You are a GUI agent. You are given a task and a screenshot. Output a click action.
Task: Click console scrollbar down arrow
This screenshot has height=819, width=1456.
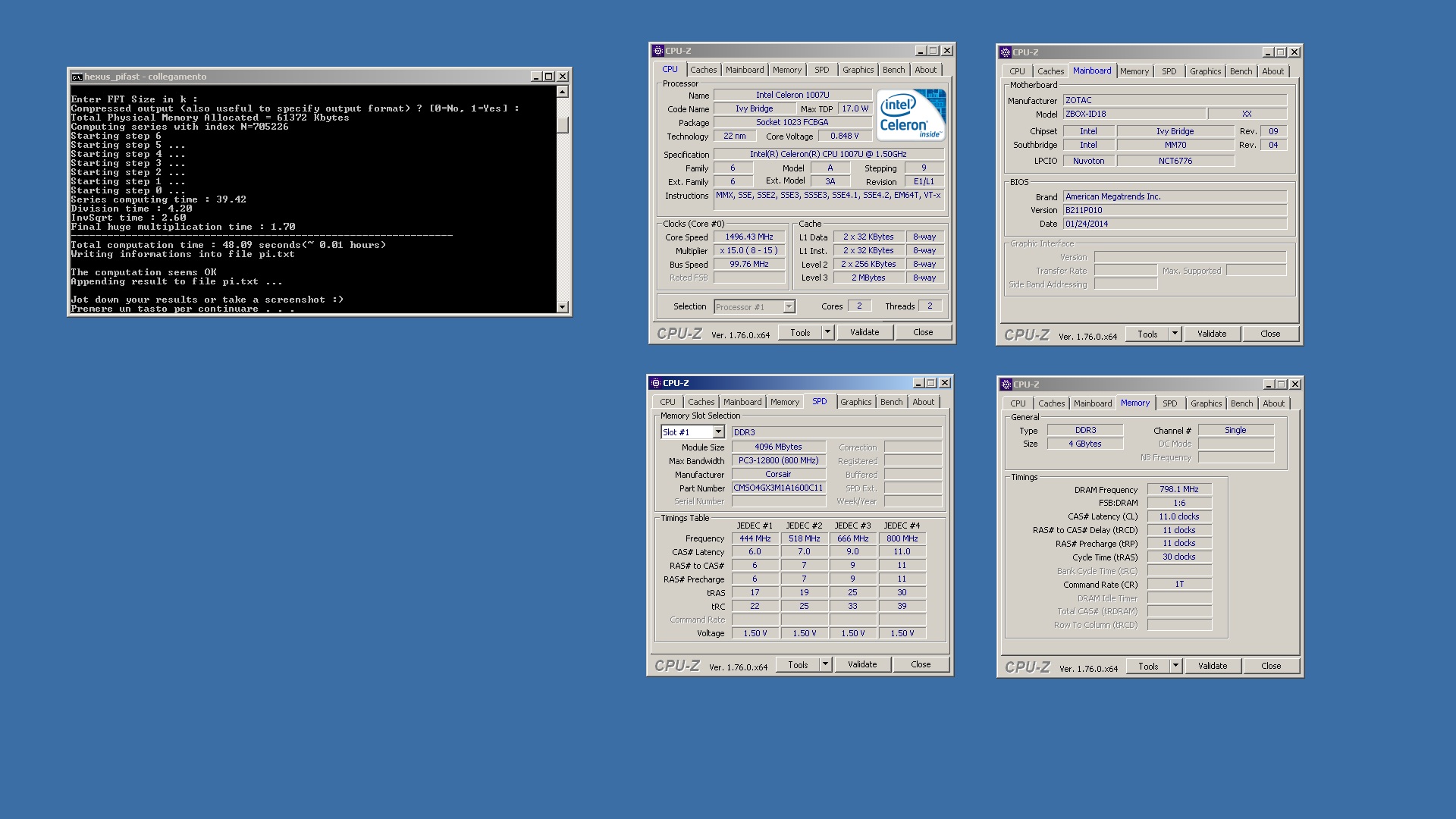pos(563,307)
